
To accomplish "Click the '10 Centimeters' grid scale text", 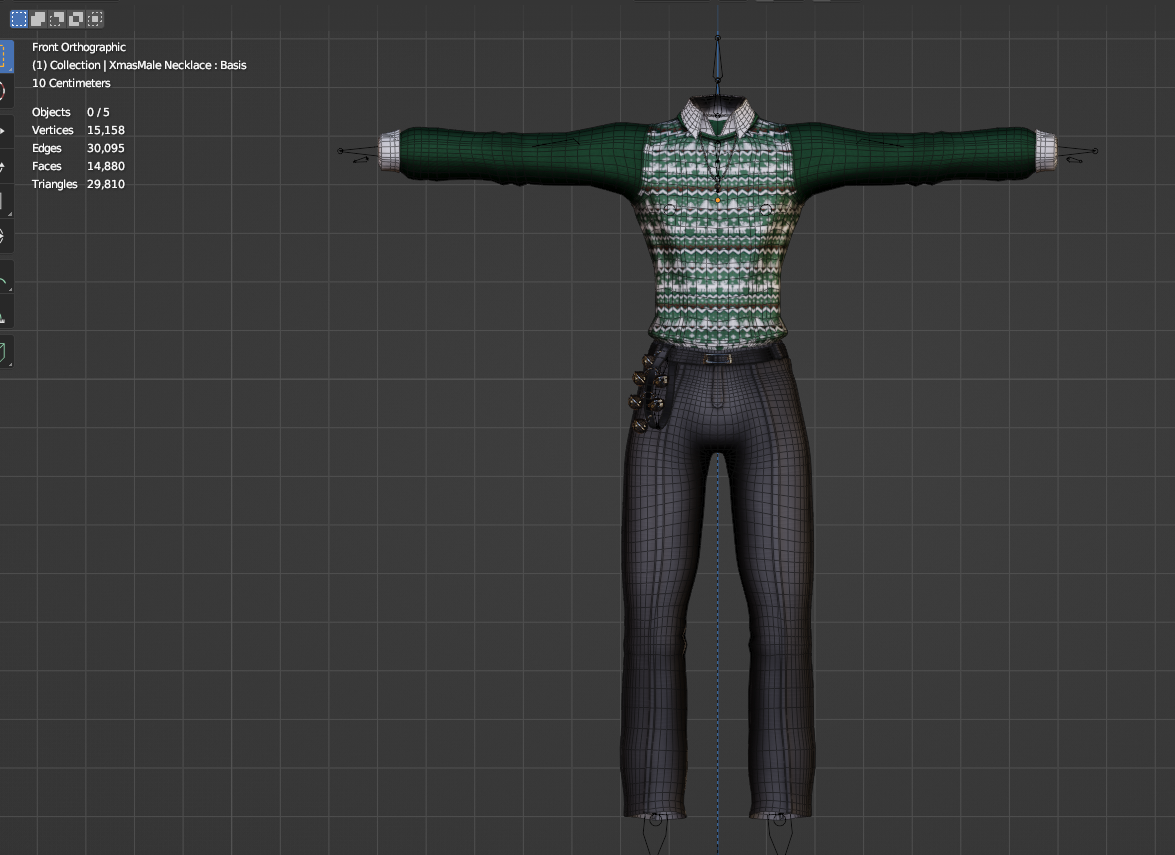I will tap(71, 83).
